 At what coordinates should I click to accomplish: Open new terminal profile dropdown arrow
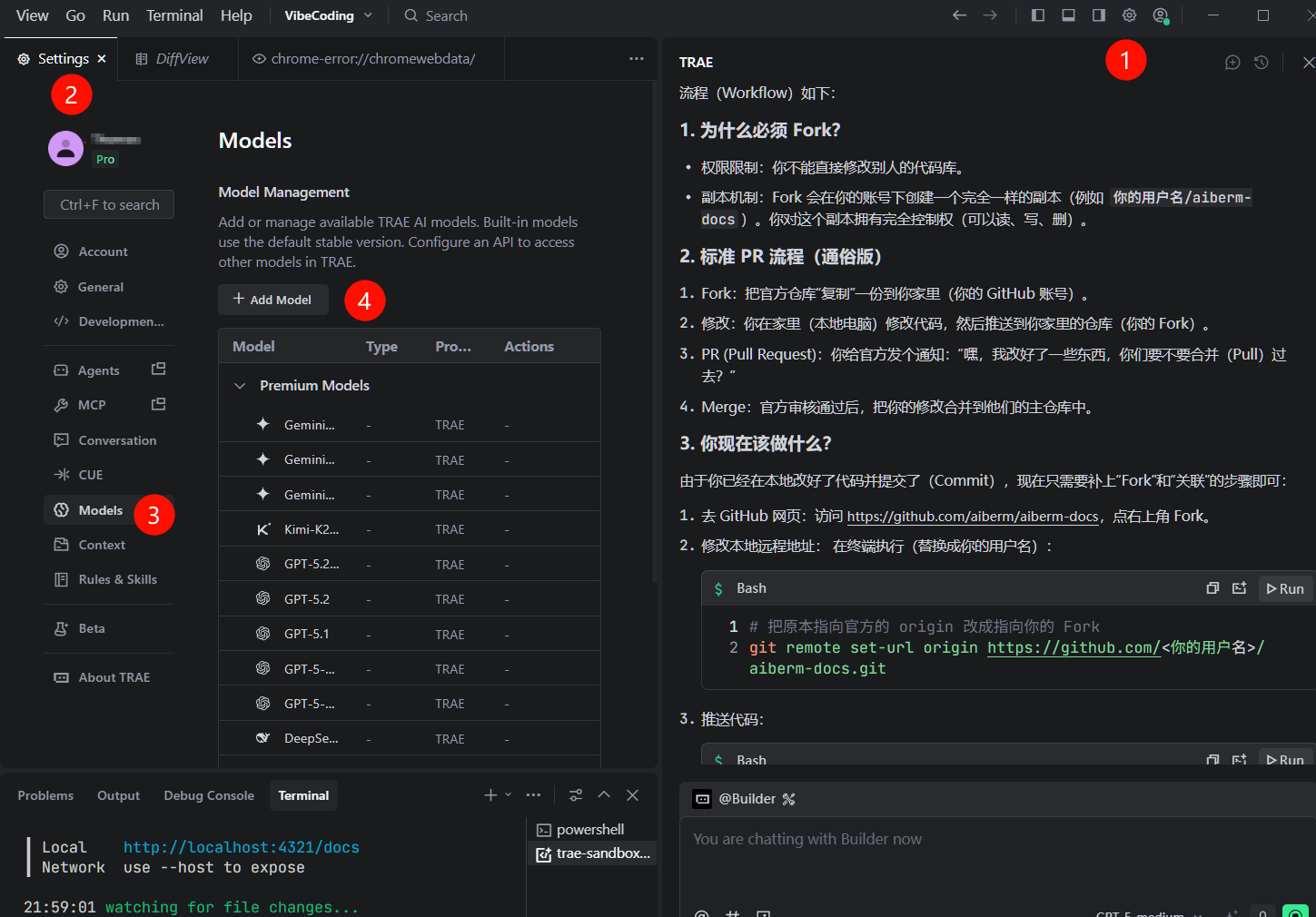pos(509,795)
